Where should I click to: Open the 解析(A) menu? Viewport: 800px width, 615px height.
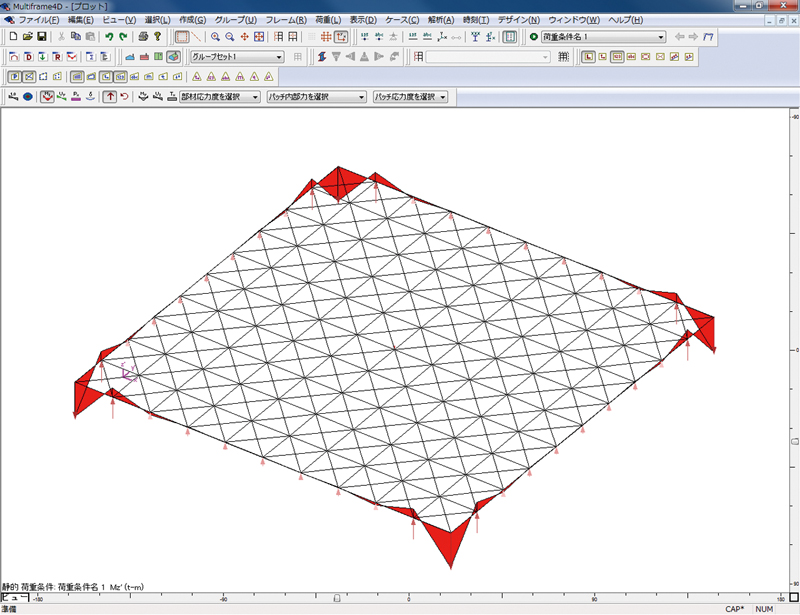[441, 20]
